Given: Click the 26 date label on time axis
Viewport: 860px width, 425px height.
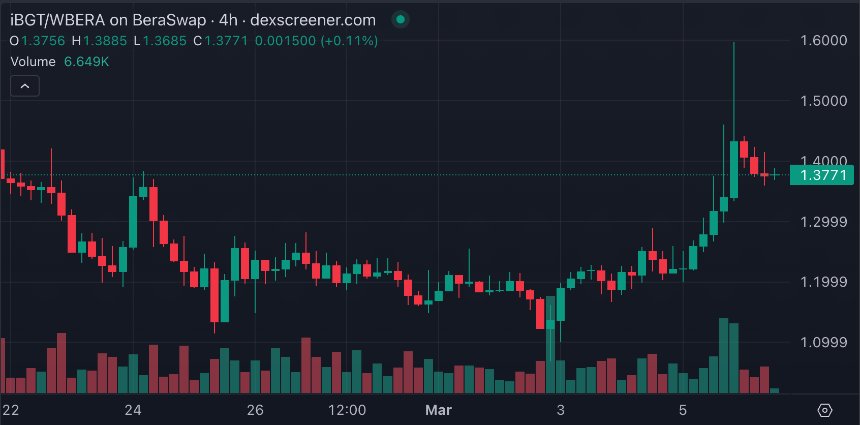Looking at the screenshot, I should pyautogui.click(x=256, y=410).
